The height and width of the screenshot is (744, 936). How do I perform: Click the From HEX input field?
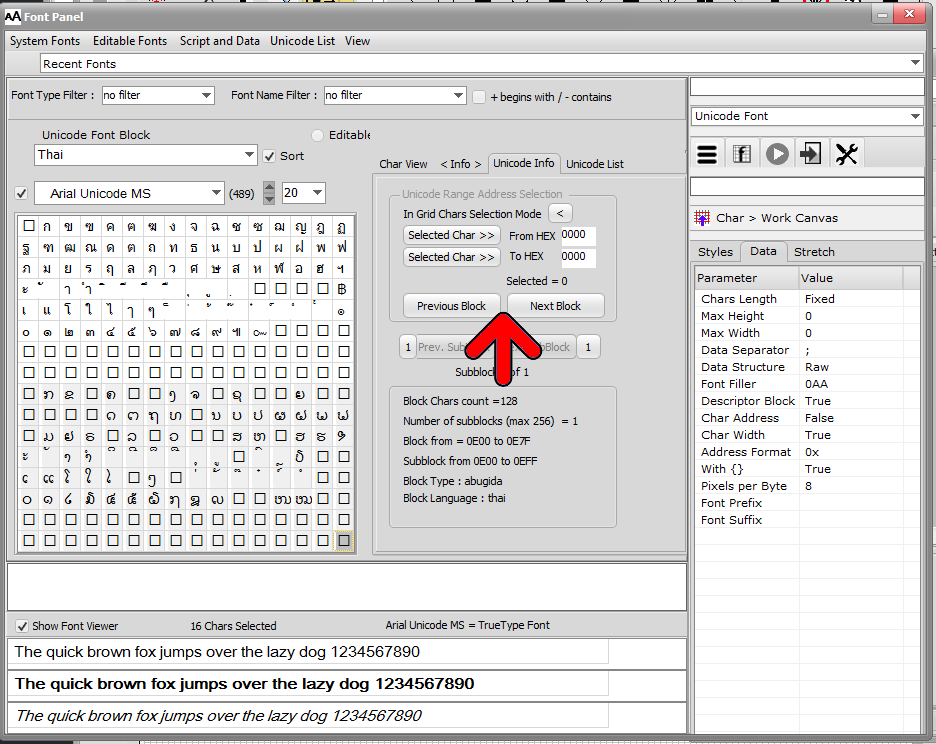tap(578, 235)
